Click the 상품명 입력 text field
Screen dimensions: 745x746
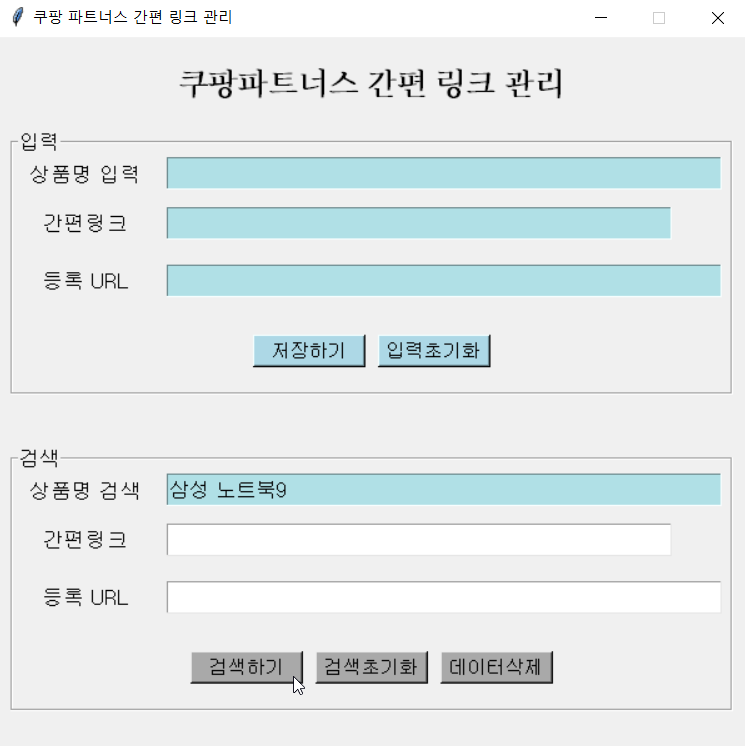443,173
